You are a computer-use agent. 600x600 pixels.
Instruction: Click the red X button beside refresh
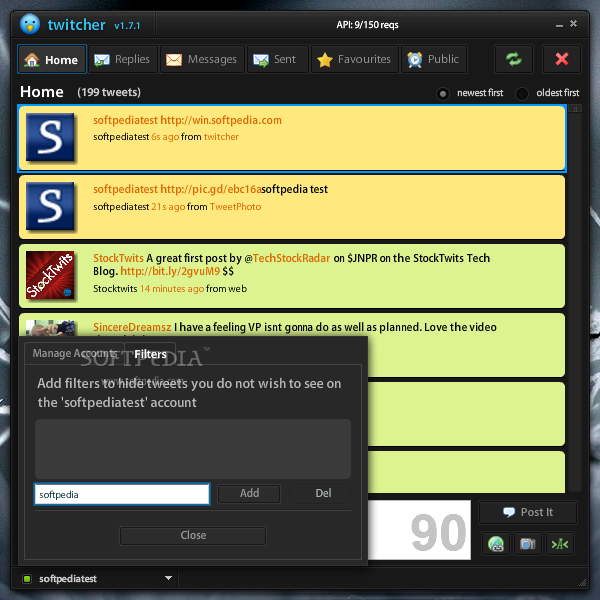pos(562,59)
